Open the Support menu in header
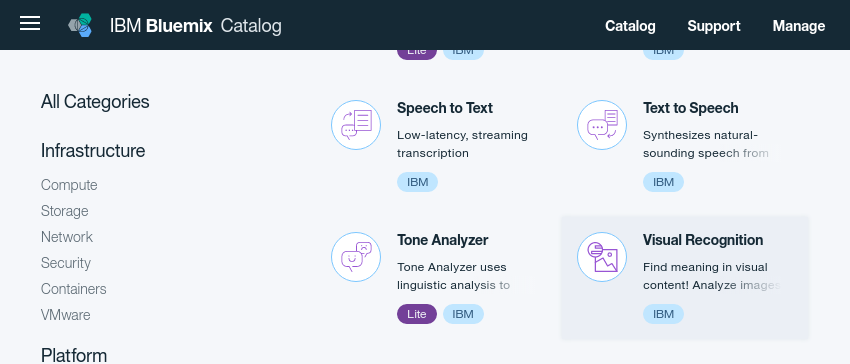The image size is (850, 364). 714,26
